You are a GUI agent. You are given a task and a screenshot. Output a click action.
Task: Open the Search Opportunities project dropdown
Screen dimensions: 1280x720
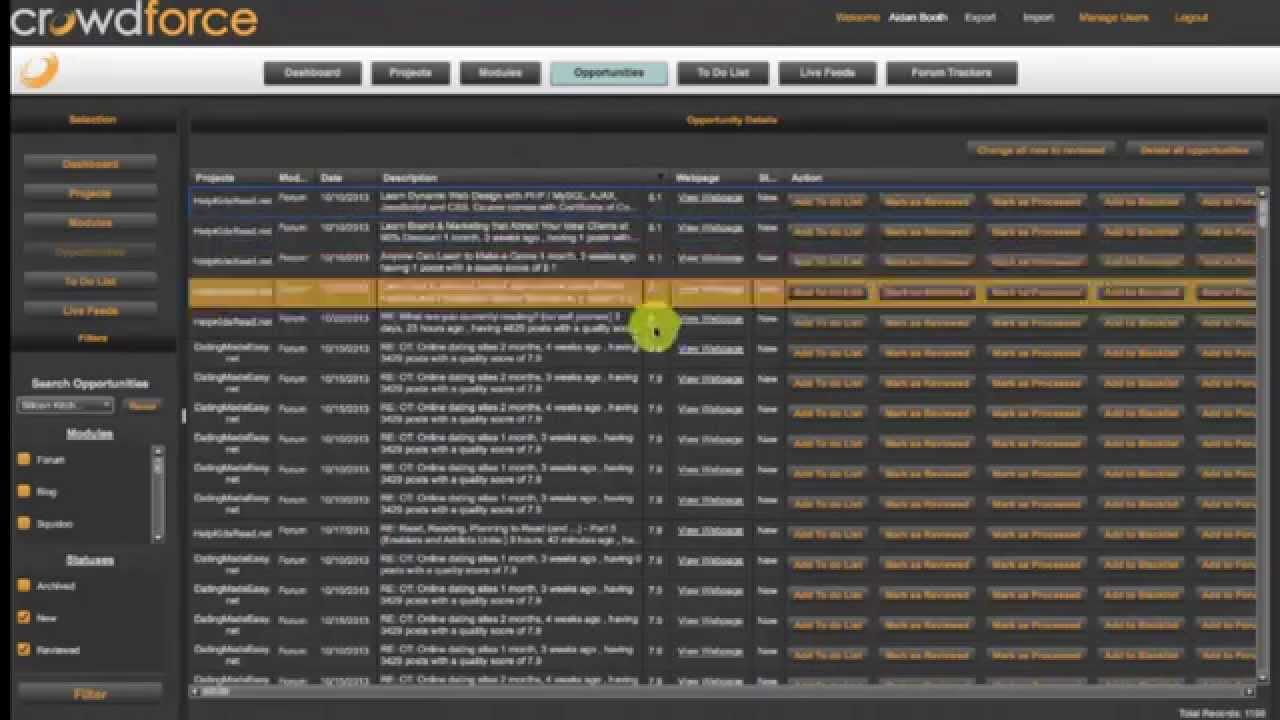coord(65,405)
